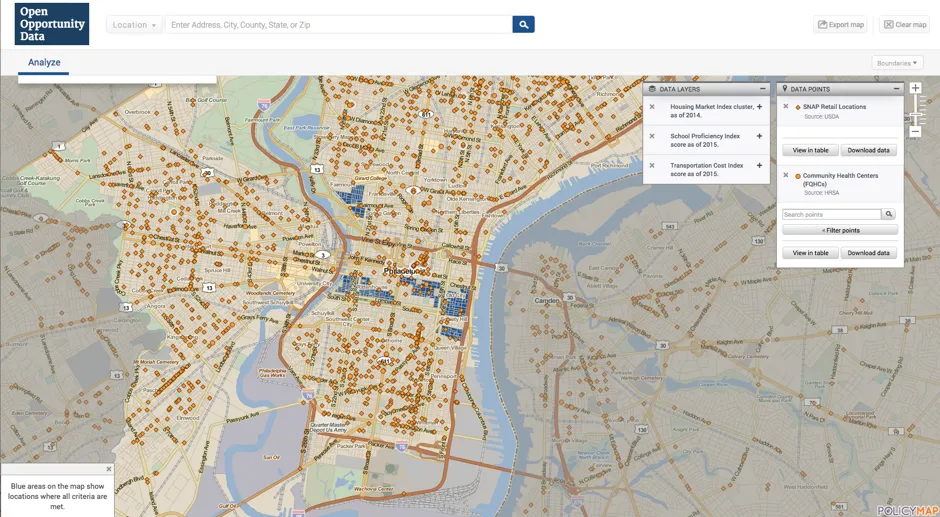Image resolution: width=940 pixels, height=517 pixels.
Task: Click the Export map button
Action: [840, 24]
